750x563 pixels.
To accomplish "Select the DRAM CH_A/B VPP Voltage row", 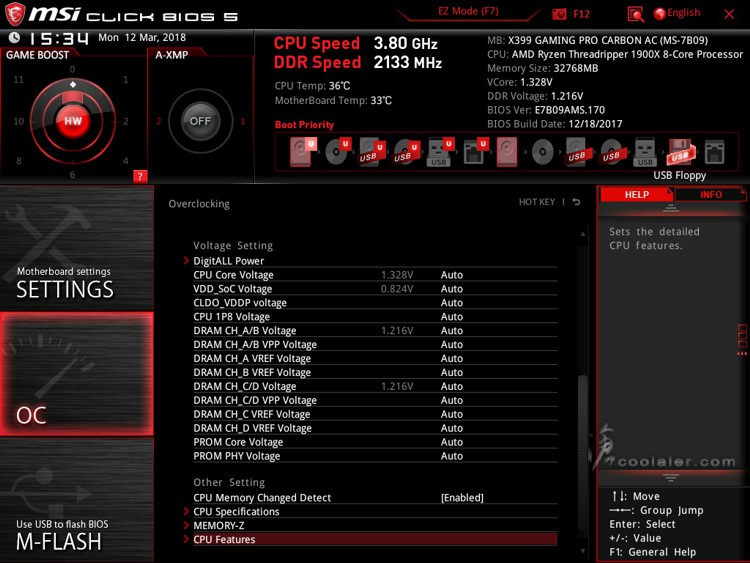I will tap(375, 344).
